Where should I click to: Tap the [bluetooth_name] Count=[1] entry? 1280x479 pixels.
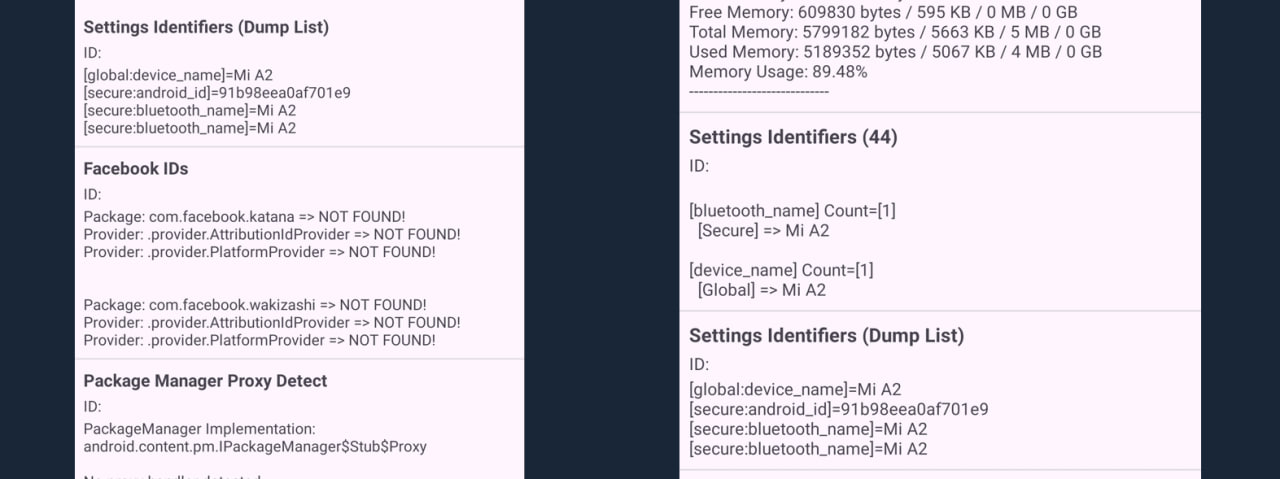pyautogui.click(x=792, y=211)
